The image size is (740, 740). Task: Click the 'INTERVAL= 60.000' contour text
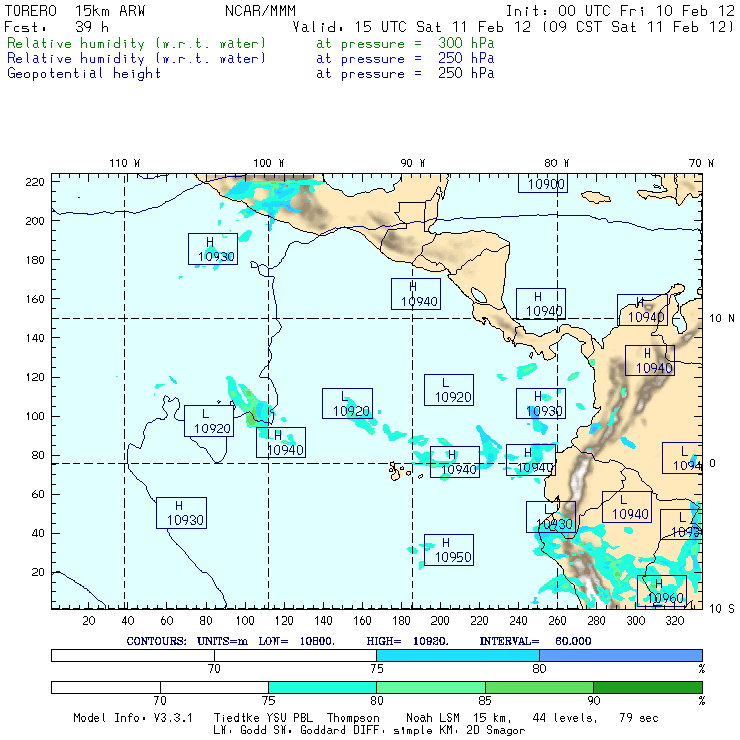pyautogui.click(x=535, y=641)
